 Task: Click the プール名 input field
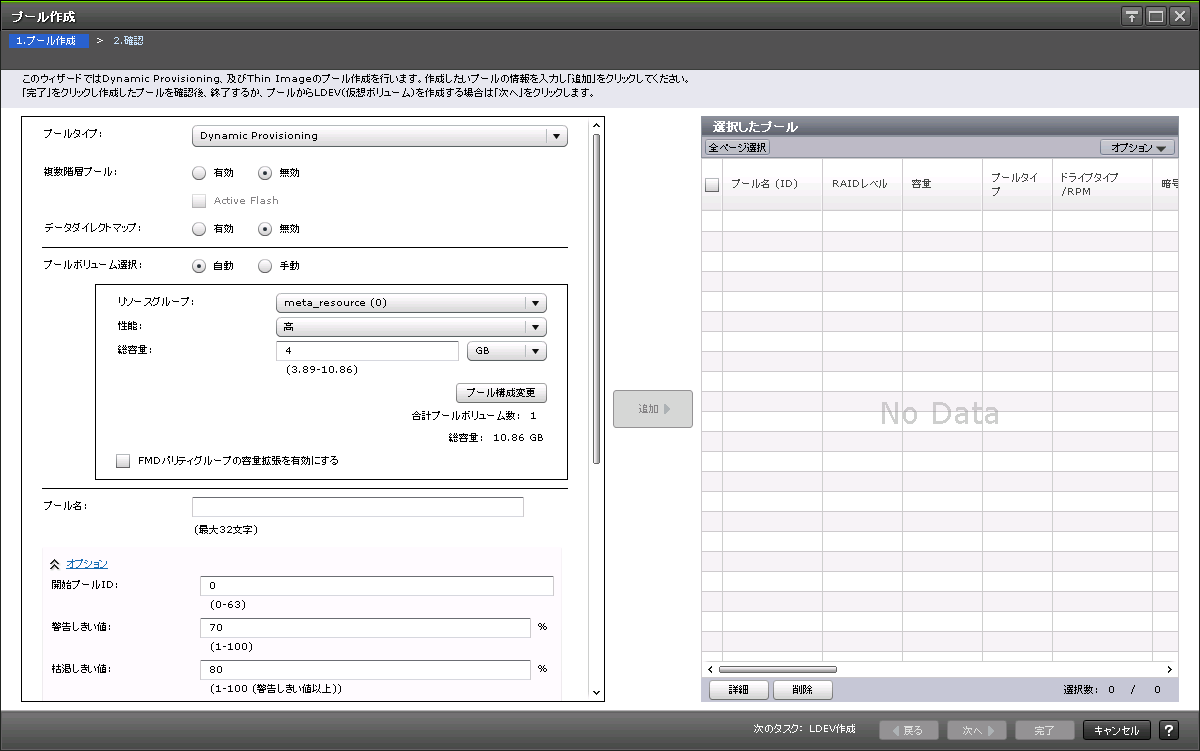point(358,506)
